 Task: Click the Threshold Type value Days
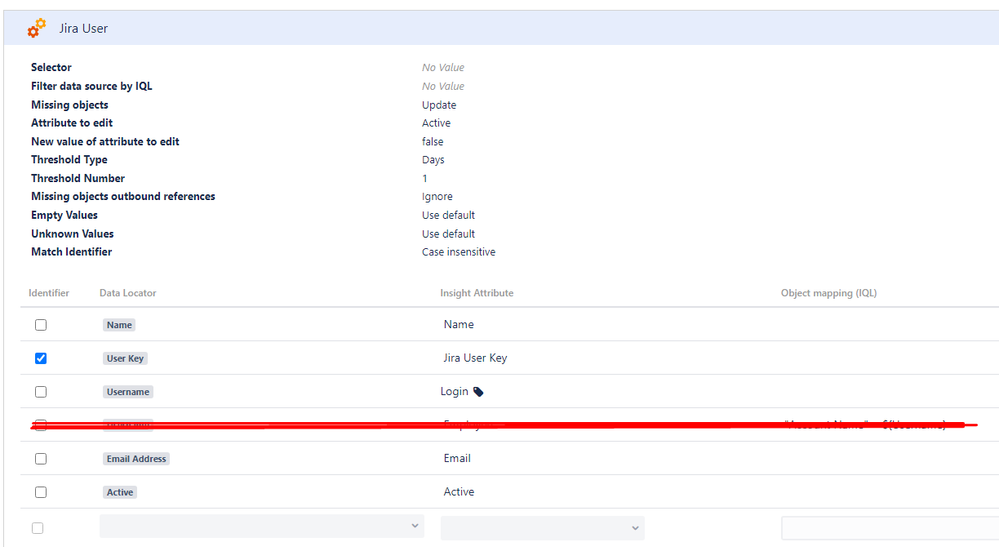tap(433, 160)
